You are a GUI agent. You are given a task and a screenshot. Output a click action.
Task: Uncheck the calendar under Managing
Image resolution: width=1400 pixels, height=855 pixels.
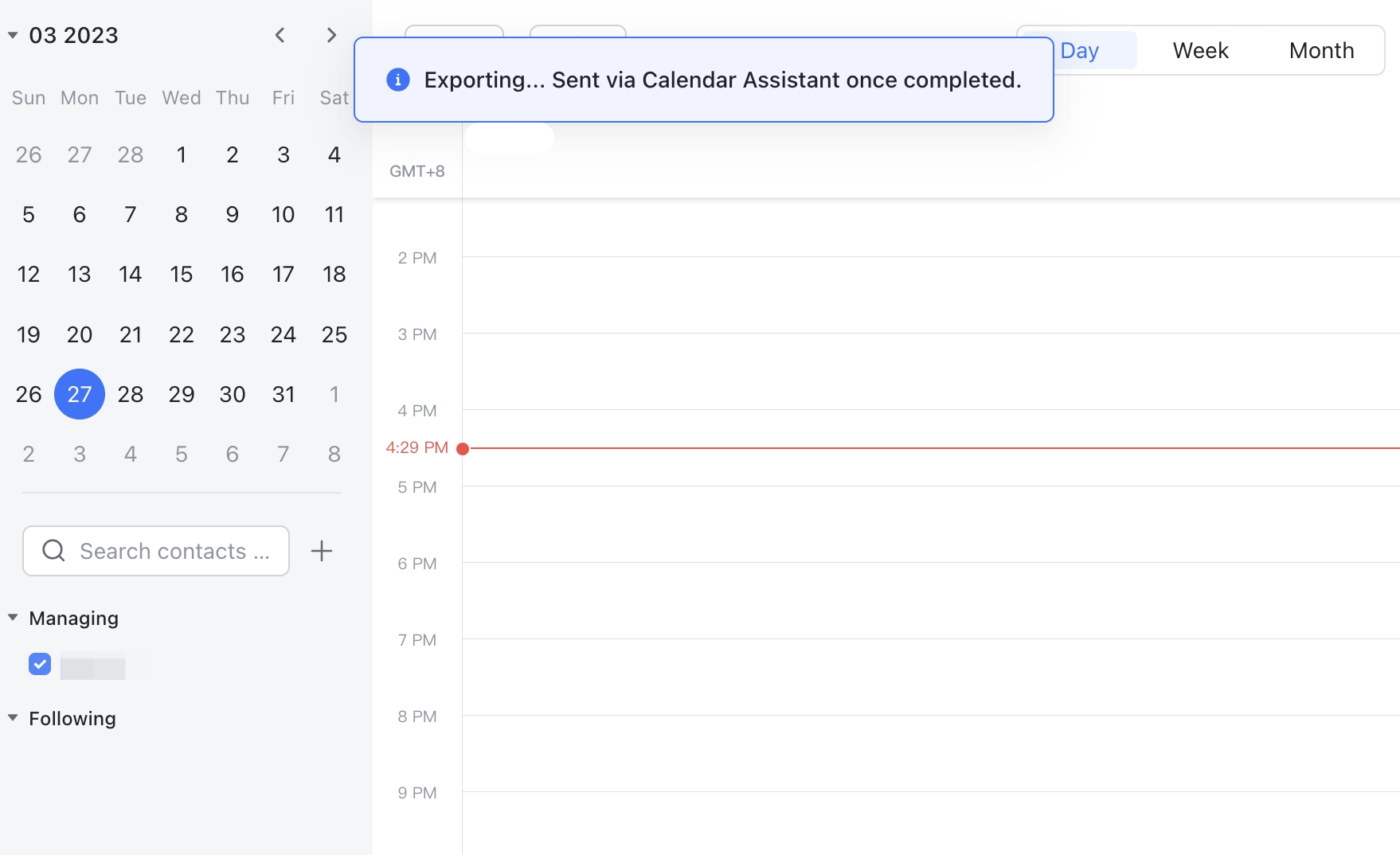coord(39,664)
